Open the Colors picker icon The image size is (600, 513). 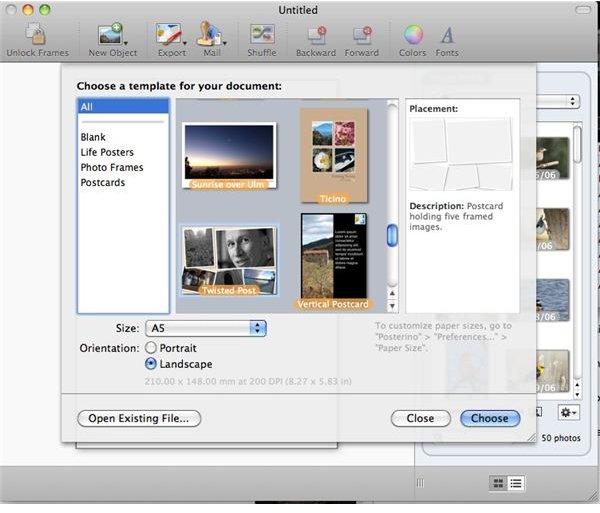412,36
